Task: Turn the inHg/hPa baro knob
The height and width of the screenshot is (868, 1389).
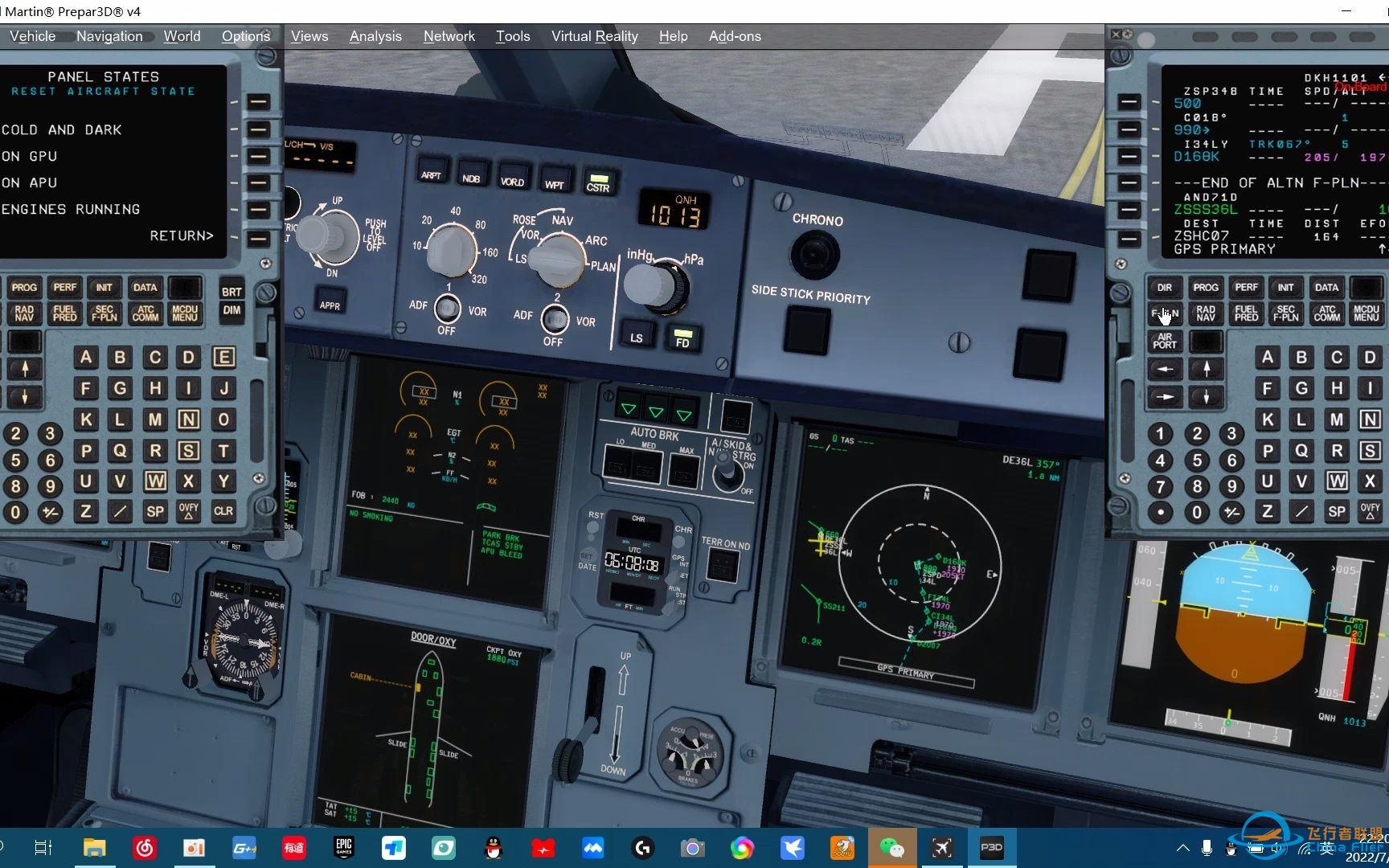Action: 656,286
